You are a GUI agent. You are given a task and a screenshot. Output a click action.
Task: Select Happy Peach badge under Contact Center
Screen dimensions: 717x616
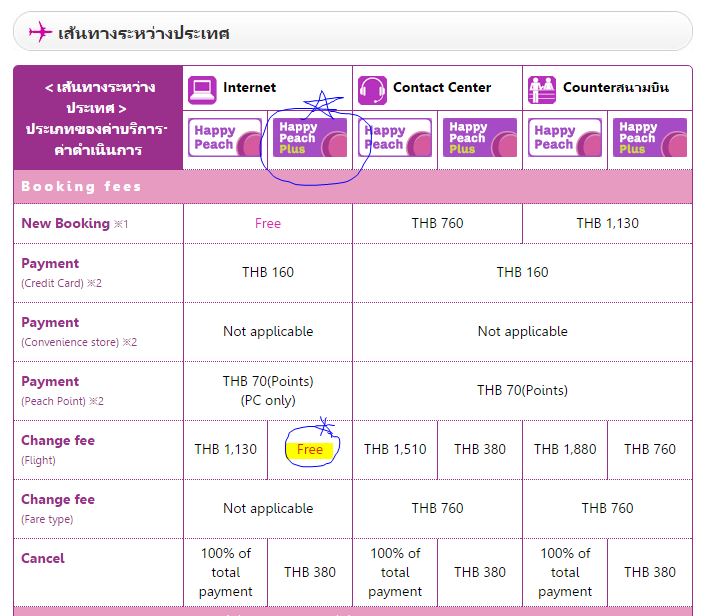pos(395,138)
